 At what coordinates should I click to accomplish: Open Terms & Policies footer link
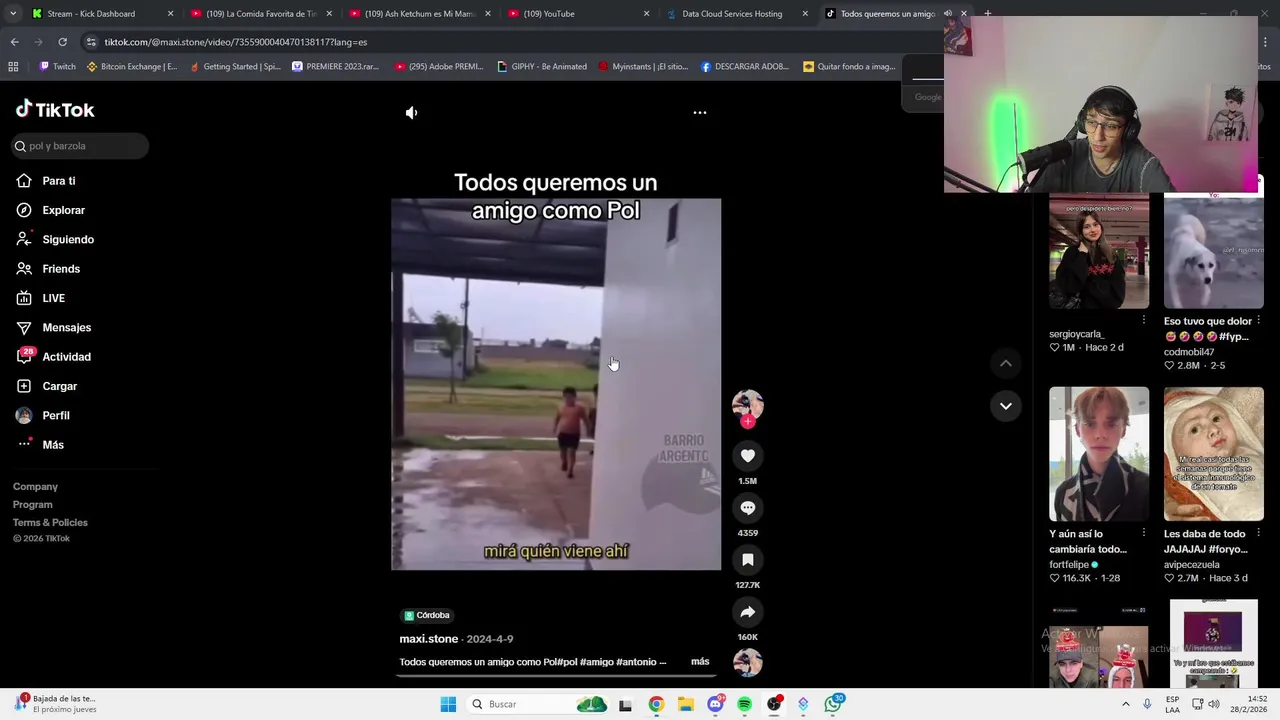coord(50,523)
